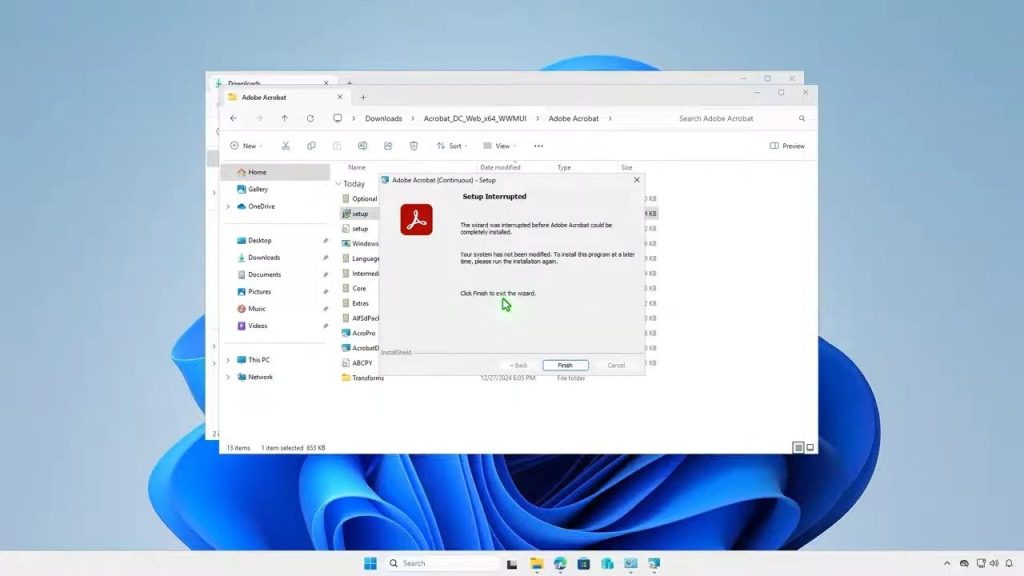The width and height of the screenshot is (1024, 576).
Task: Click Cancel in the setup dialog
Action: (616, 365)
